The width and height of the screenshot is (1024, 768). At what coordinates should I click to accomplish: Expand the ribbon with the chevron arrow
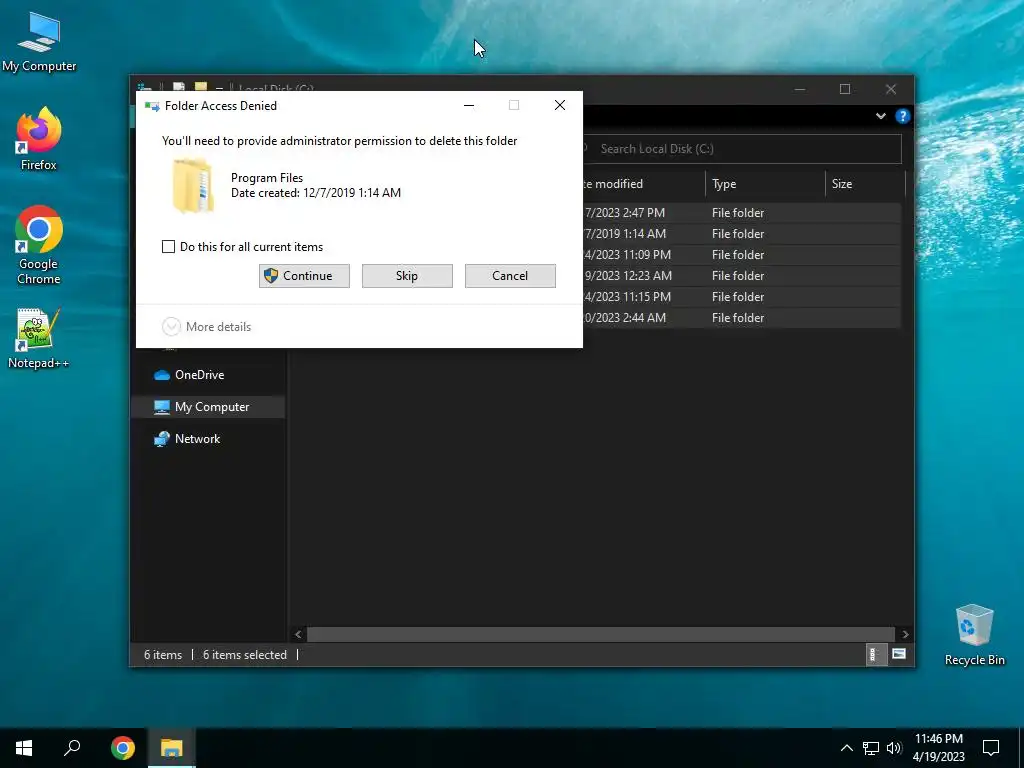click(881, 116)
